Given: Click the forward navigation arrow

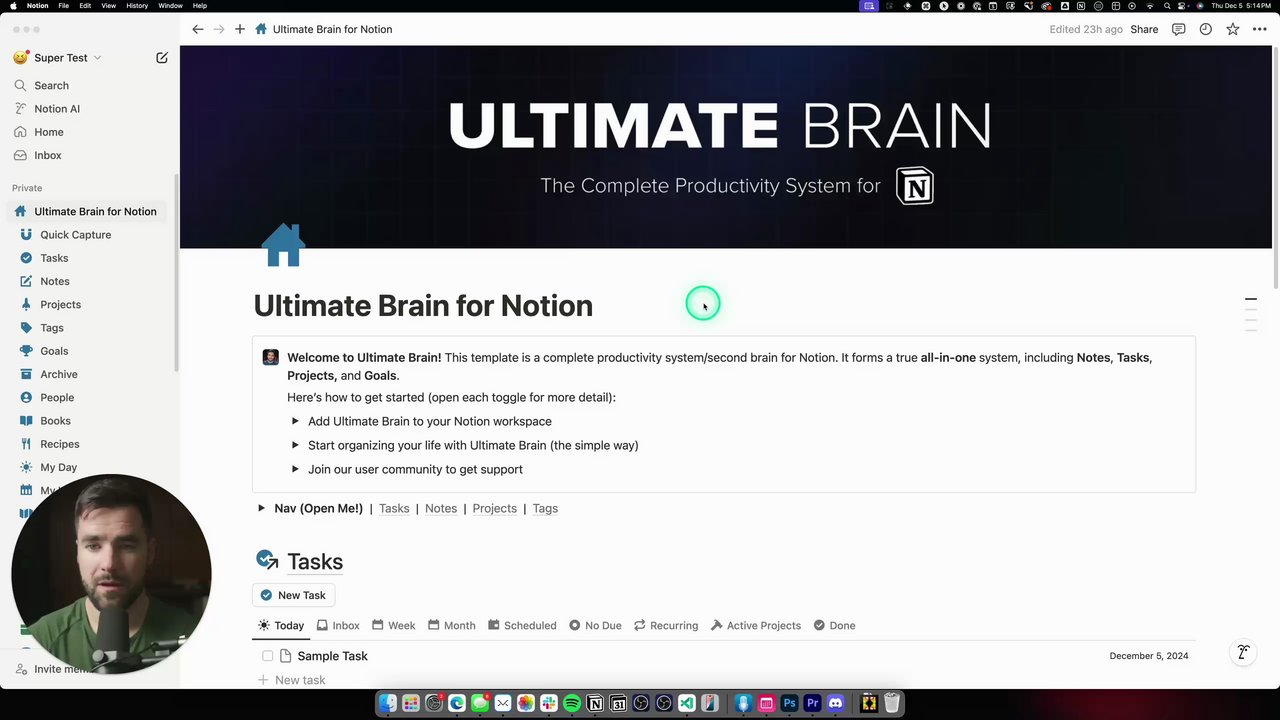Looking at the screenshot, I should click(219, 29).
